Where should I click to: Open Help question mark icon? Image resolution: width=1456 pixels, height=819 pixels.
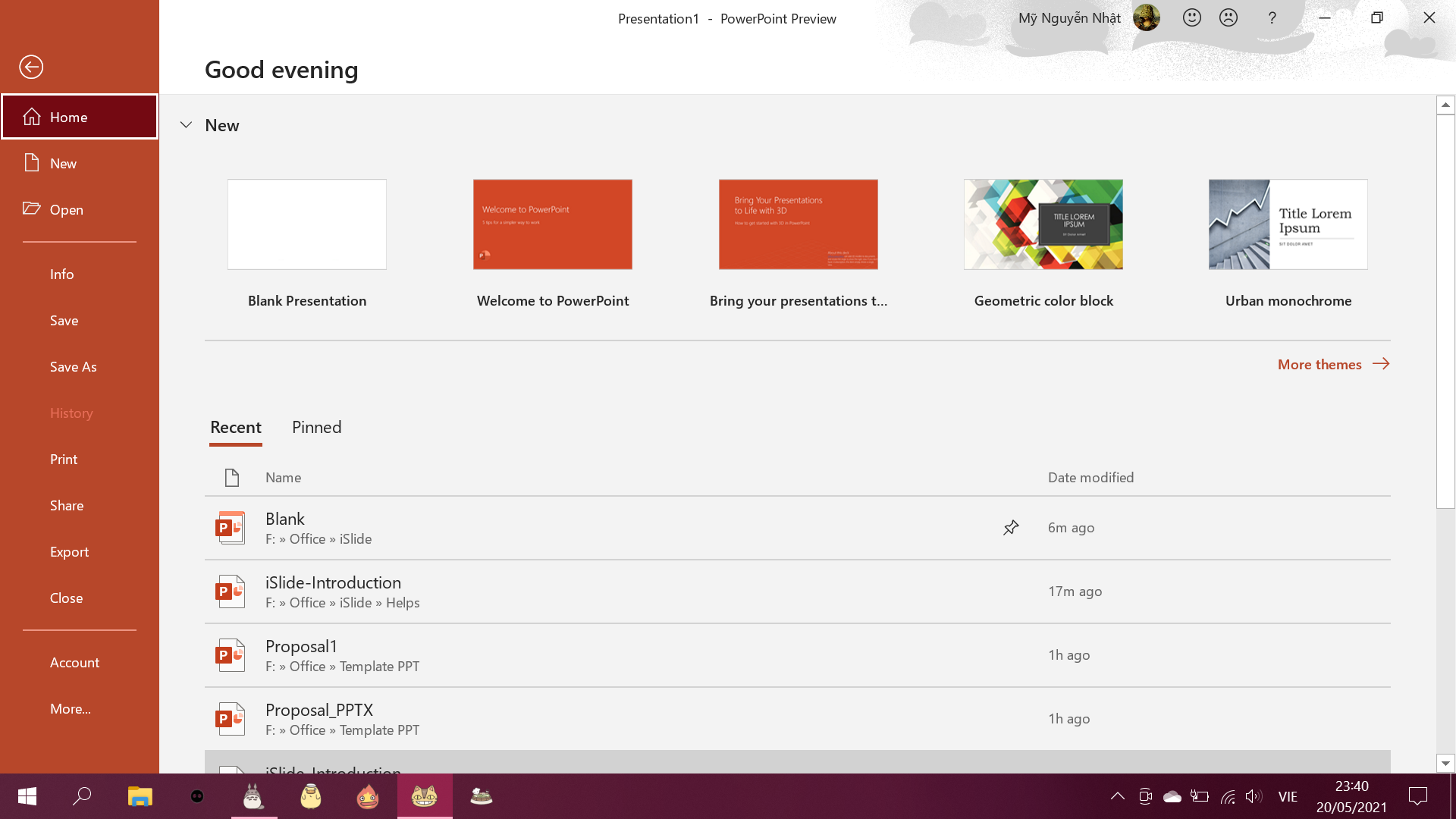1272,17
